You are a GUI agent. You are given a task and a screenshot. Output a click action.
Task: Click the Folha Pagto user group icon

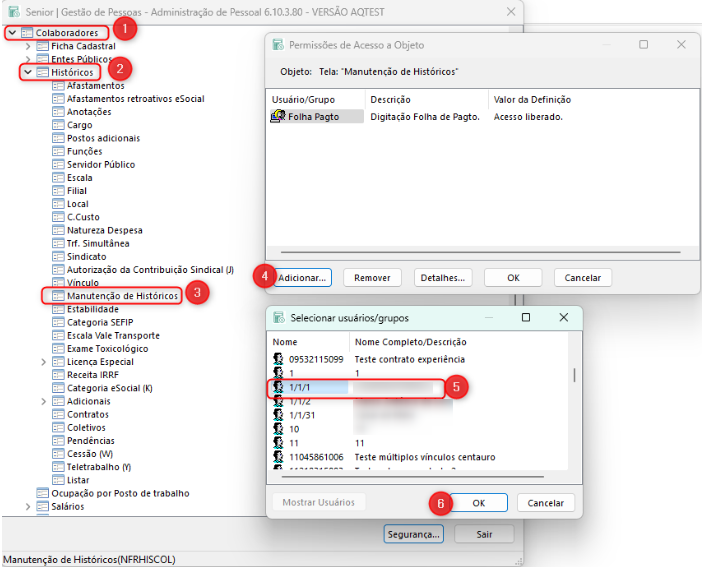click(x=279, y=117)
